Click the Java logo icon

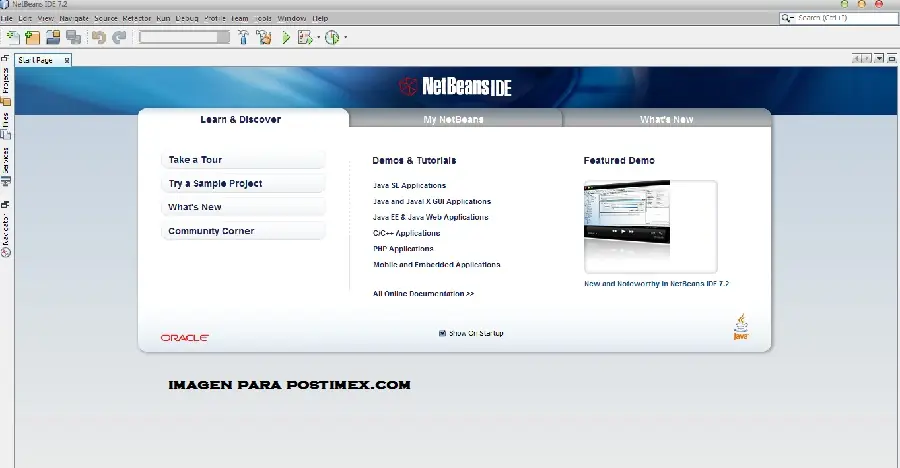[741, 327]
